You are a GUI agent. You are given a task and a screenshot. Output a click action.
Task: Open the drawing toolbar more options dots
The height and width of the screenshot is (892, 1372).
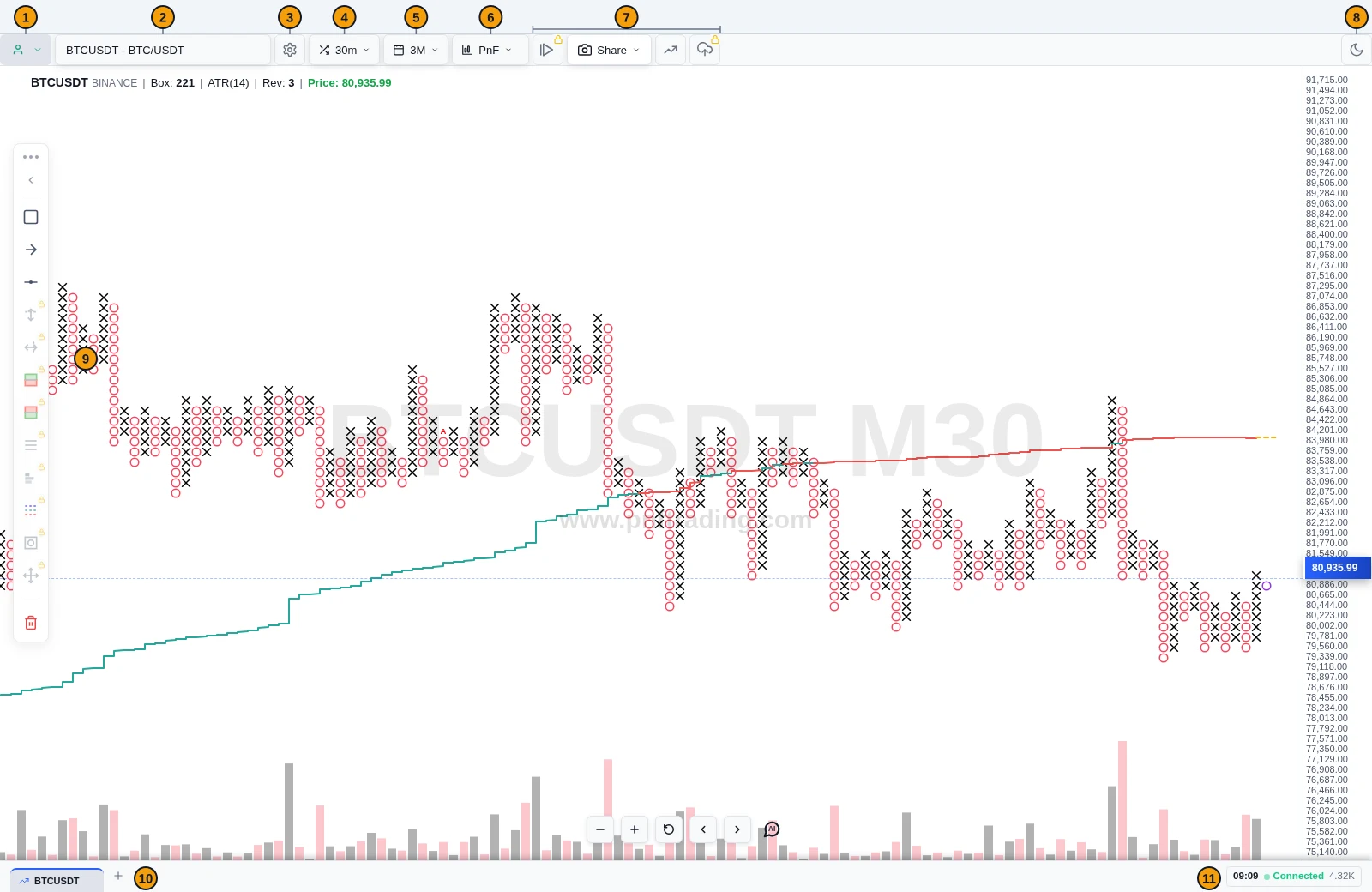click(x=31, y=157)
